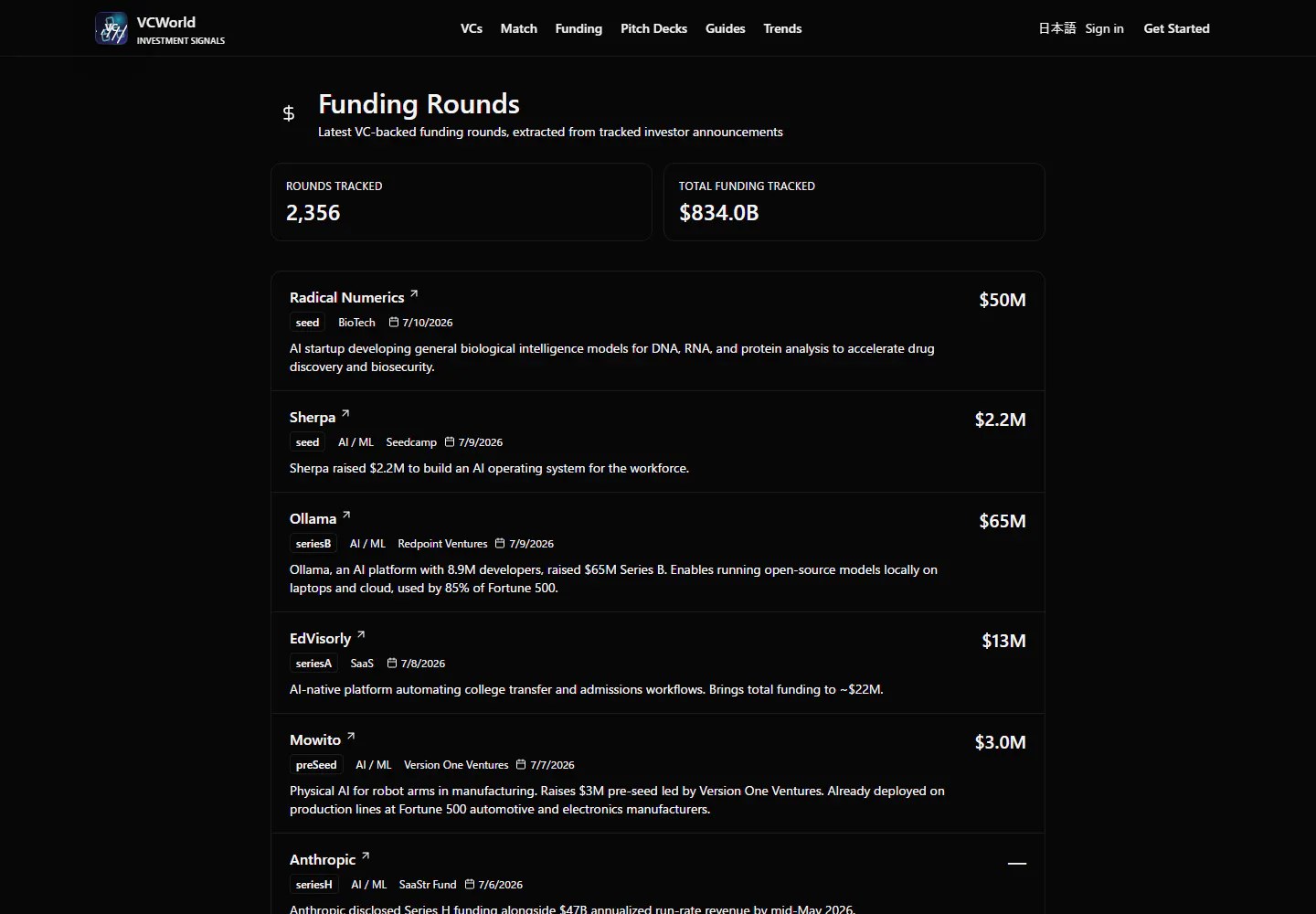Click the AI / ML label on Sherpa
The width and height of the screenshot is (1316, 914).
tap(356, 442)
